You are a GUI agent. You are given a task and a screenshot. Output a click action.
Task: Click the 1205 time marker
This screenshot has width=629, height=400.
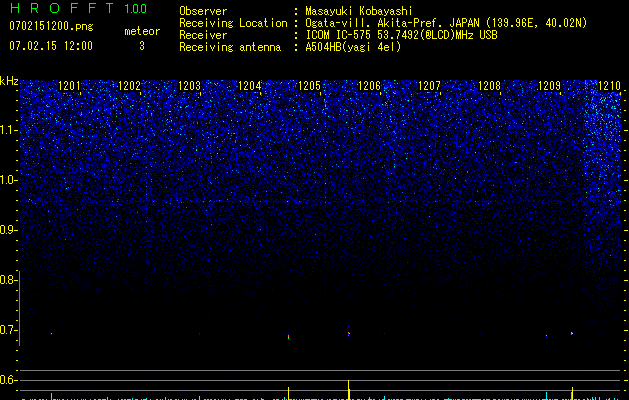click(x=310, y=86)
